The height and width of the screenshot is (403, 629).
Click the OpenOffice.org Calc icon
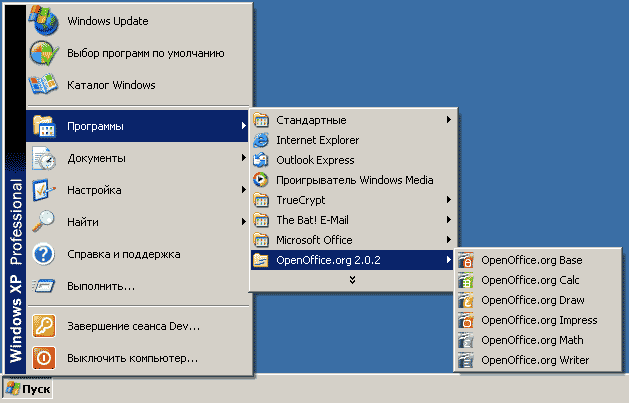[466, 280]
